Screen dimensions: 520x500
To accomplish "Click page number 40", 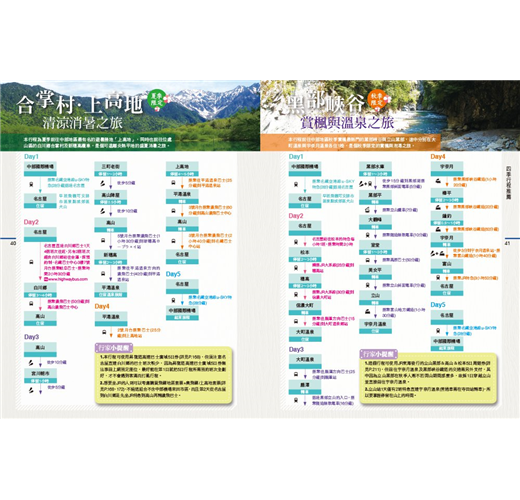I will point(13,243).
